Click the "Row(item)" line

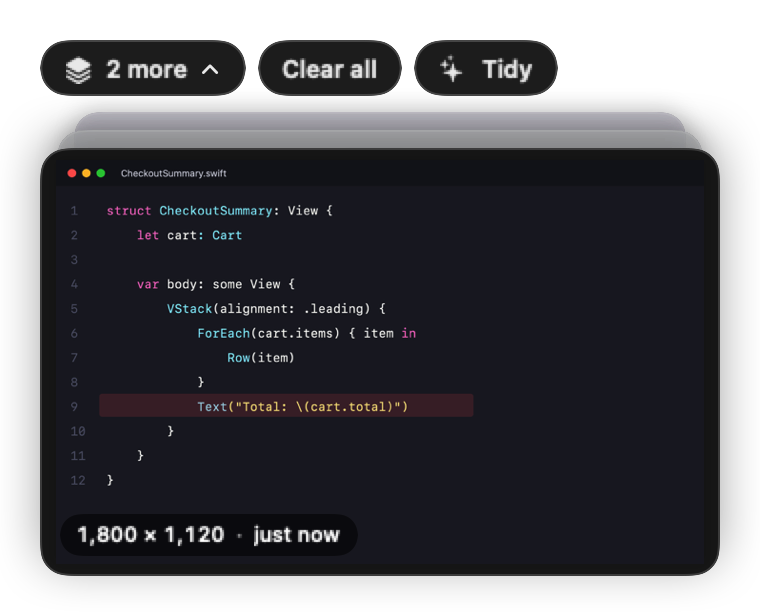point(261,358)
